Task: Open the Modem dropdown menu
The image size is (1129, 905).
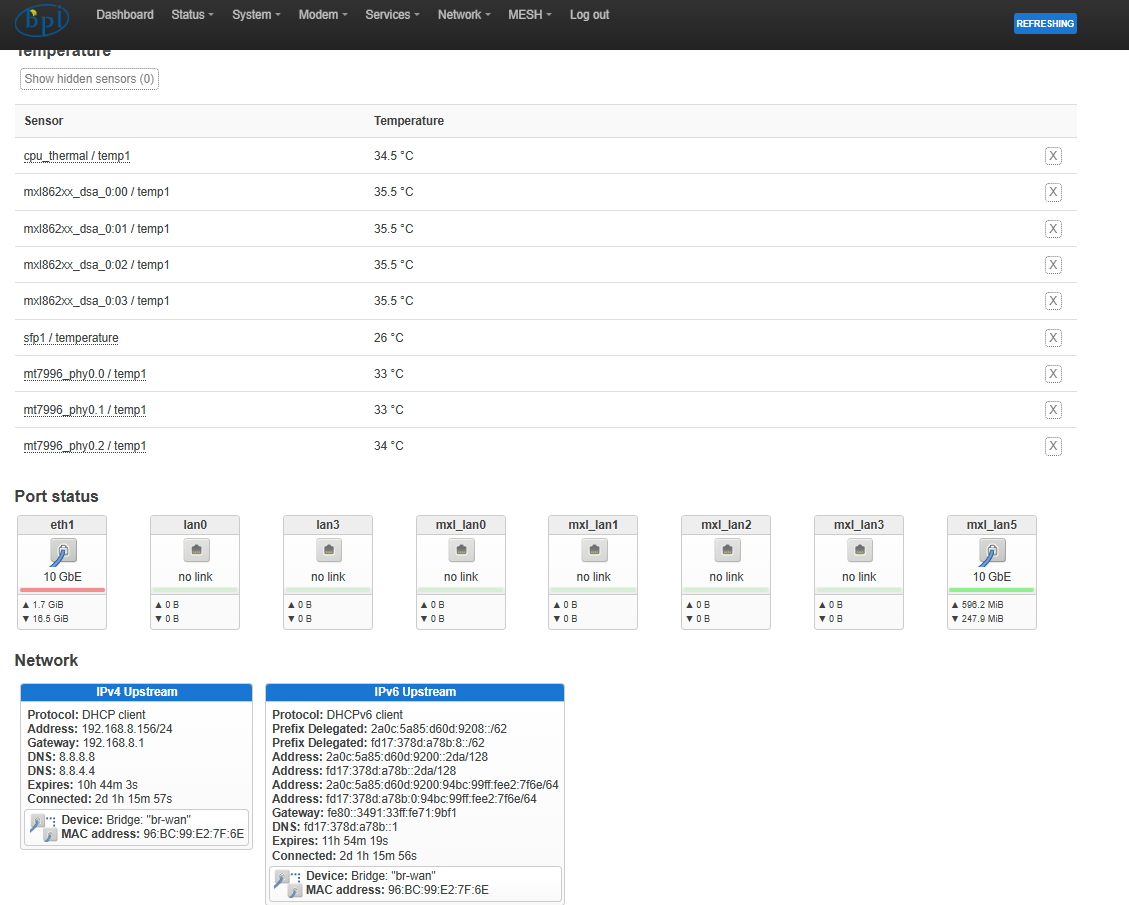Action: [x=323, y=15]
